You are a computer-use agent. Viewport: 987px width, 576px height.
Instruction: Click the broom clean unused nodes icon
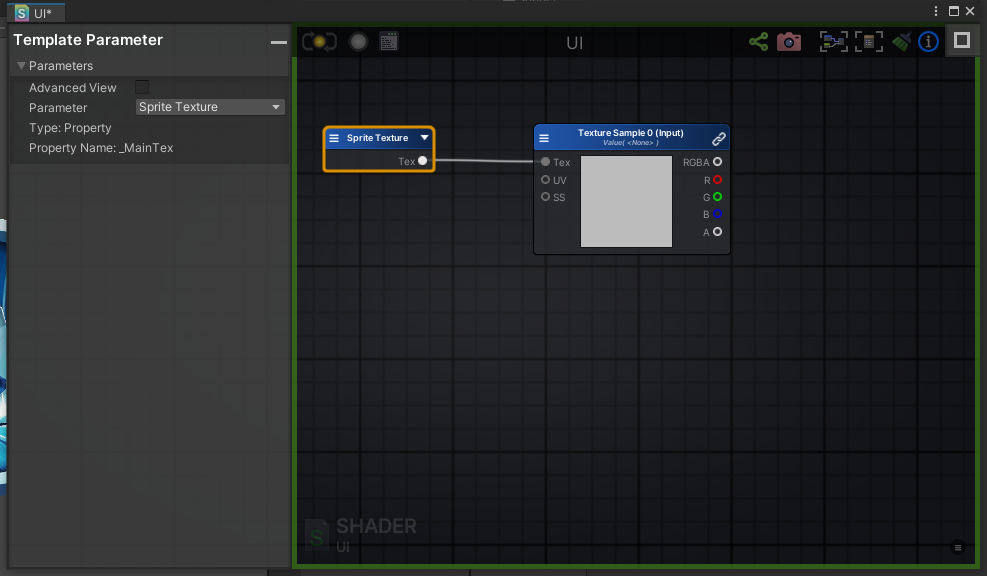(x=901, y=42)
